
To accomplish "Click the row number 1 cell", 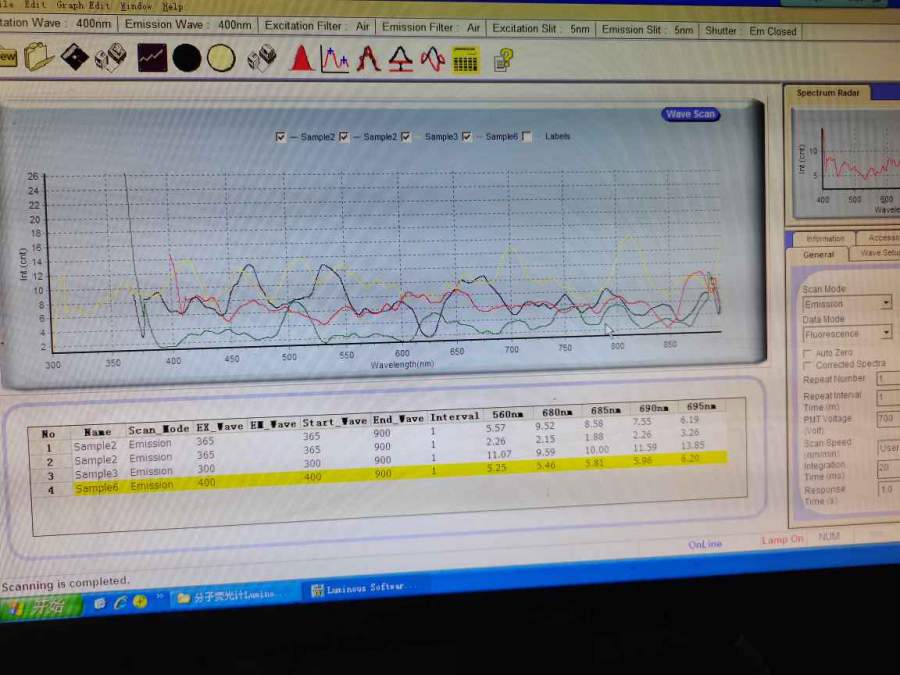I will 49,448.
